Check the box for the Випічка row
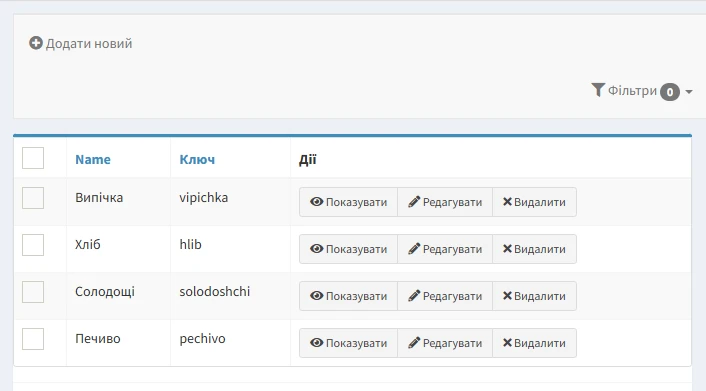This screenshot has height=391, width=706. click(x=33, y=198)
